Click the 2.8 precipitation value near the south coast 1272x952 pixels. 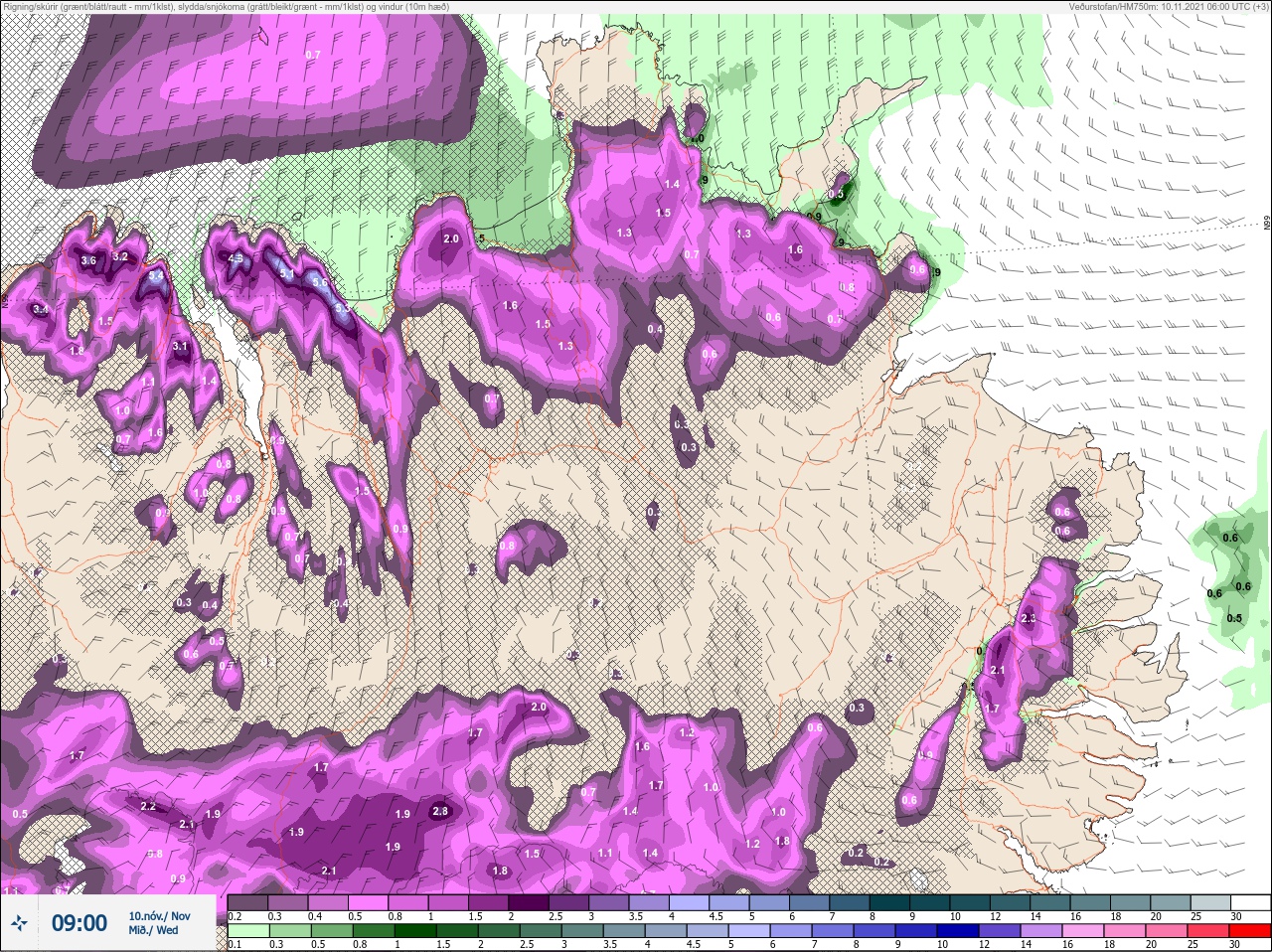tap(441, 811)
